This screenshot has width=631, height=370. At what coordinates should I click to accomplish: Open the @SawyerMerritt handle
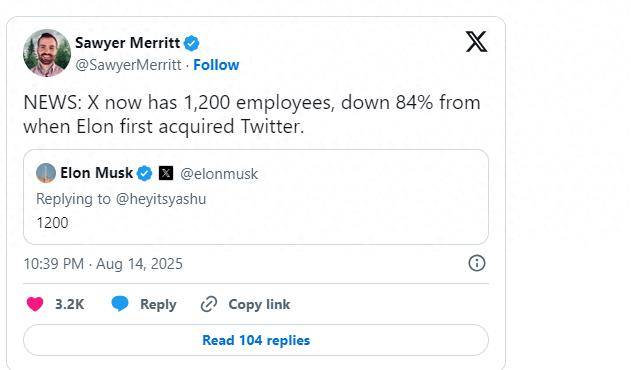click(128, 65)
